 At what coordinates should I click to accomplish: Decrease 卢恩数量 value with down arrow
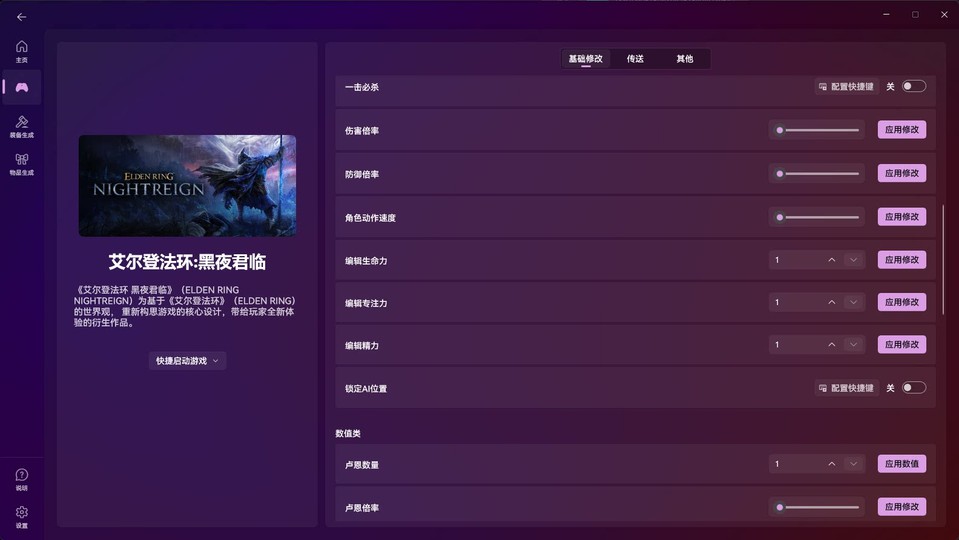coord(853,464)
